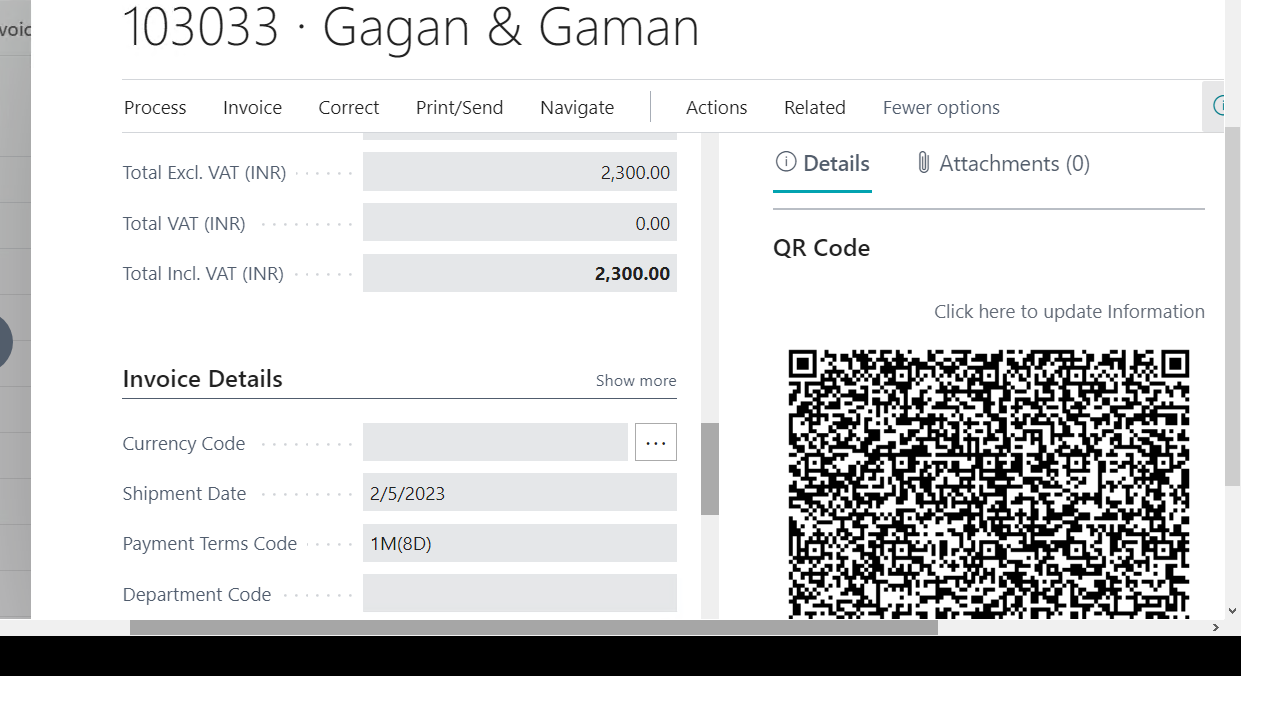Image resolution: width=1280 pixels, height=720 pixels.
Task: Open the Correct menu
Action: (348, 107)
